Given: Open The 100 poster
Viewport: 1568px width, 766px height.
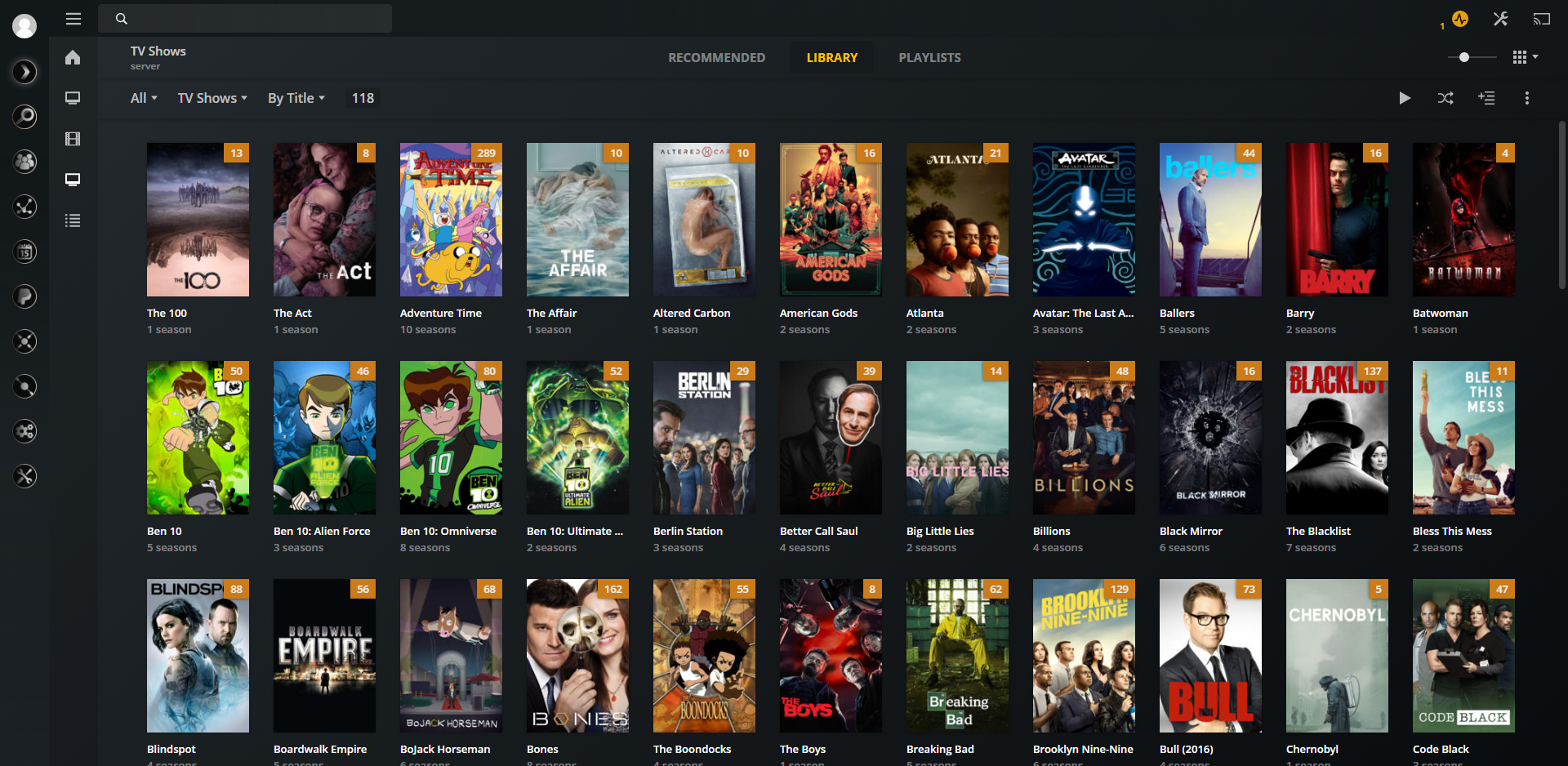Looking at the screenshot, I should pos(198,220).
